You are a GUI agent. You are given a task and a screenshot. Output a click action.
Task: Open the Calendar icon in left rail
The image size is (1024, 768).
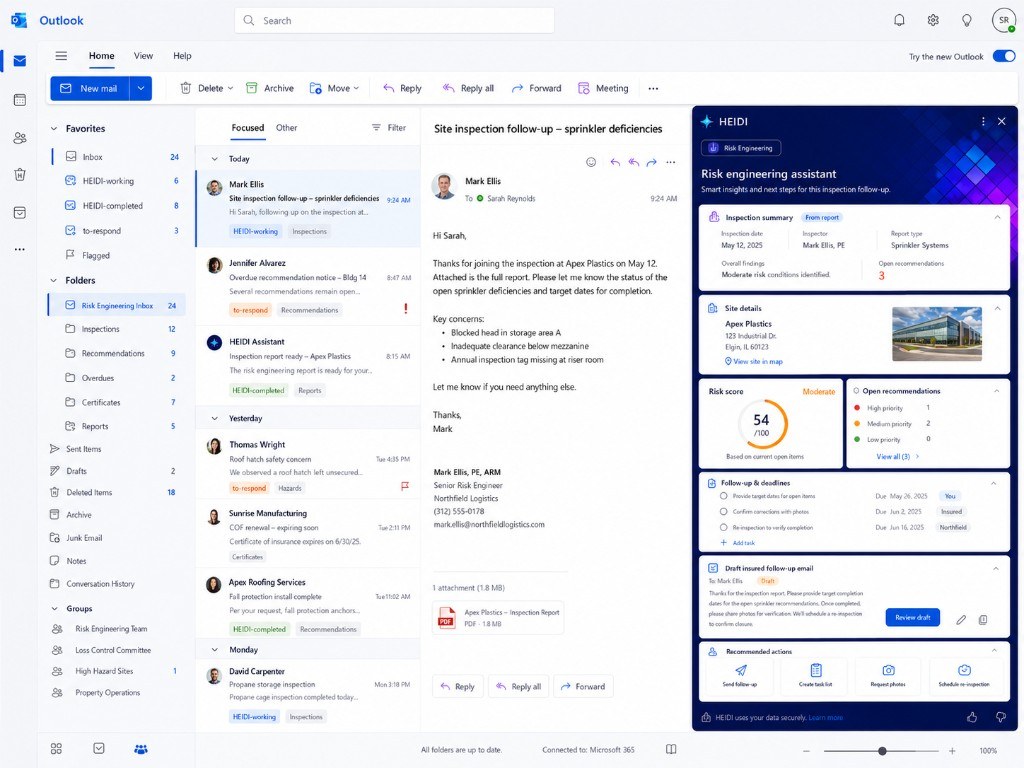point(20,100)
